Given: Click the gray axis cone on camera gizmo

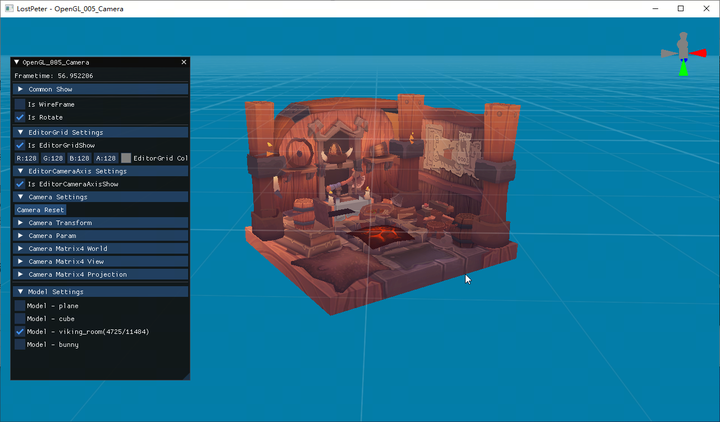Looking at the screenshot, I should [x=668, y=53].
